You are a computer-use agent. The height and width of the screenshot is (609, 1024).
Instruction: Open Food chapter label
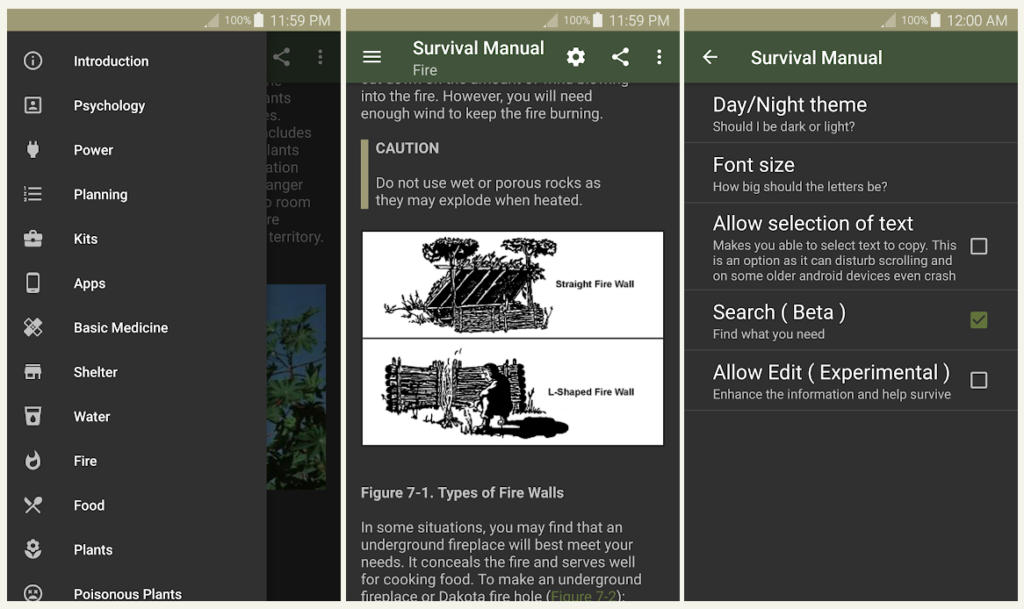[x=89, y=505]
